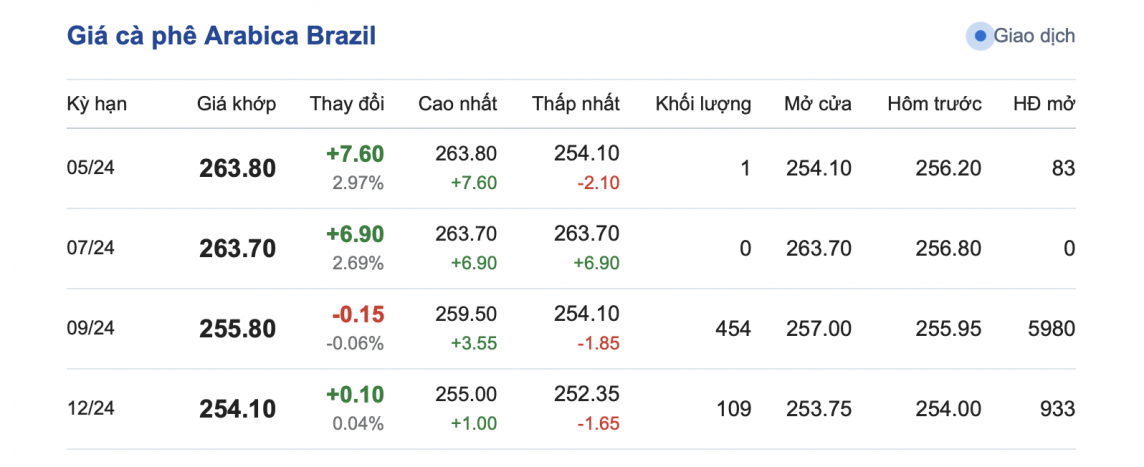Click the HĐ mở column header
Viewport: 1144px width, 467px height.
tap(1044, 104)
